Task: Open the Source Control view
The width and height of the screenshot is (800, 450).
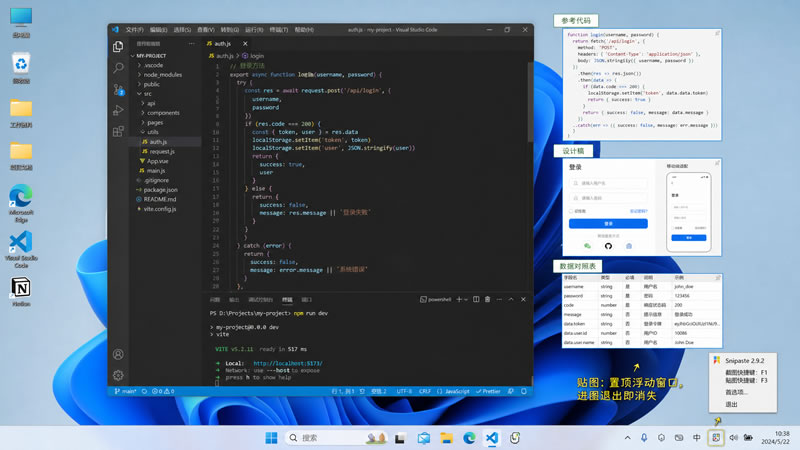Action: pyautogui.click(x=118, y=89)
